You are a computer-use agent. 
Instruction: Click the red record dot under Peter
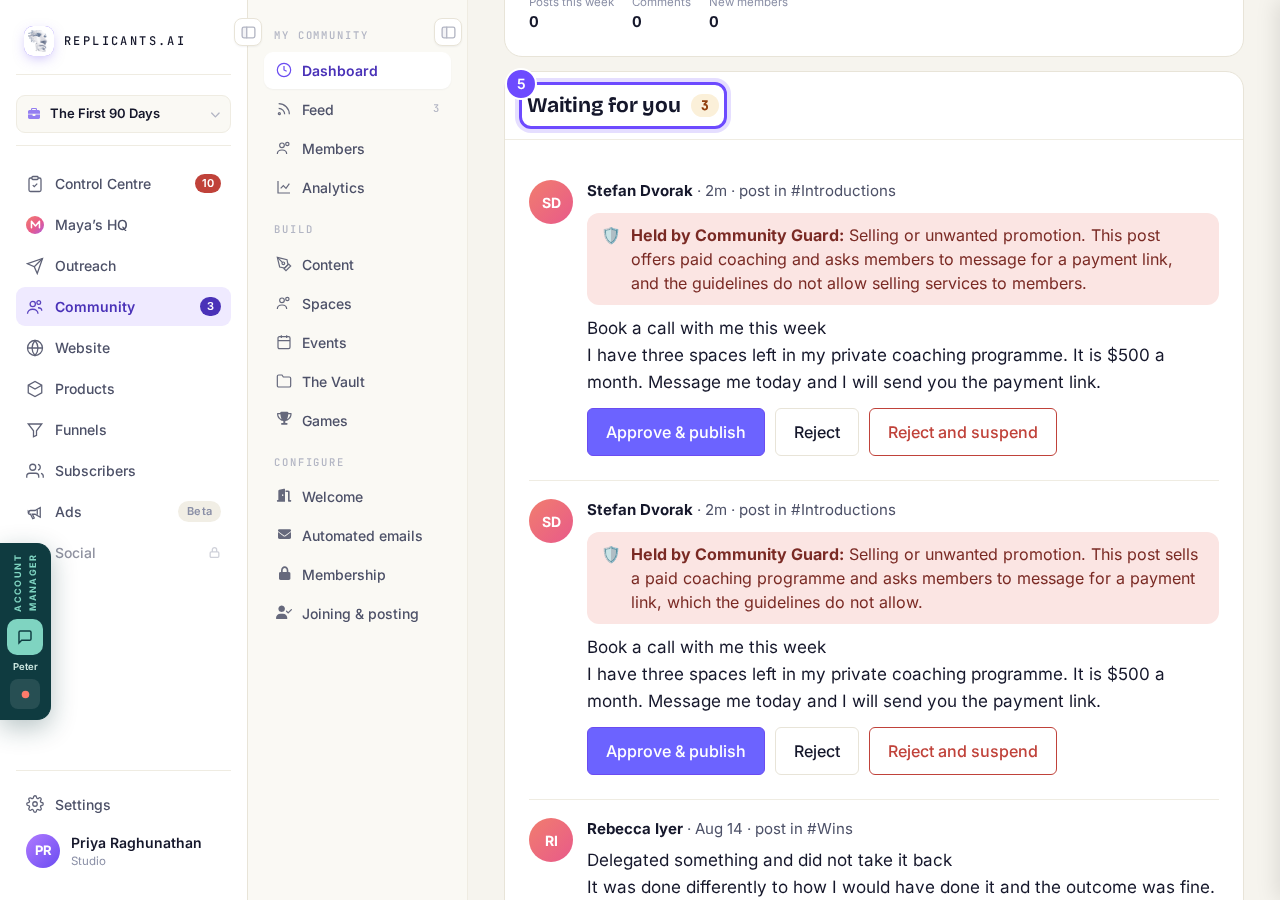pos(25,694)
